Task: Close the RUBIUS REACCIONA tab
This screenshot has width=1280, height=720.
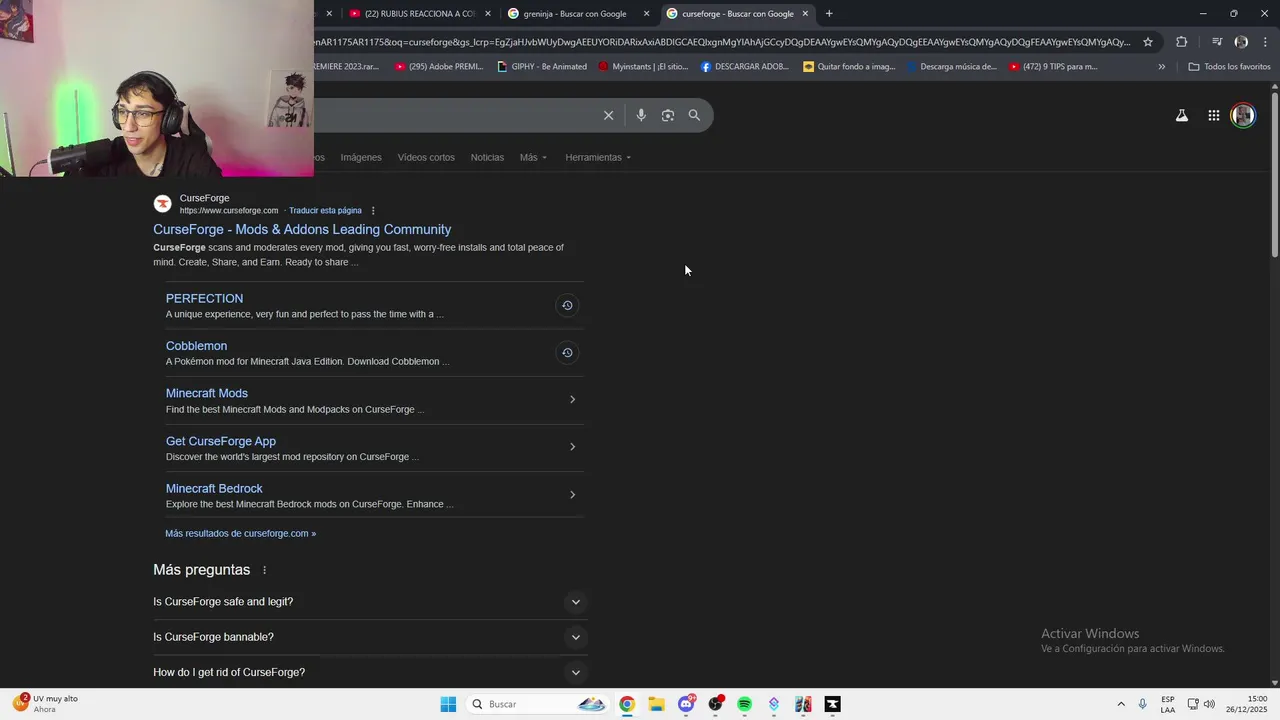Action: click(488, 14)
